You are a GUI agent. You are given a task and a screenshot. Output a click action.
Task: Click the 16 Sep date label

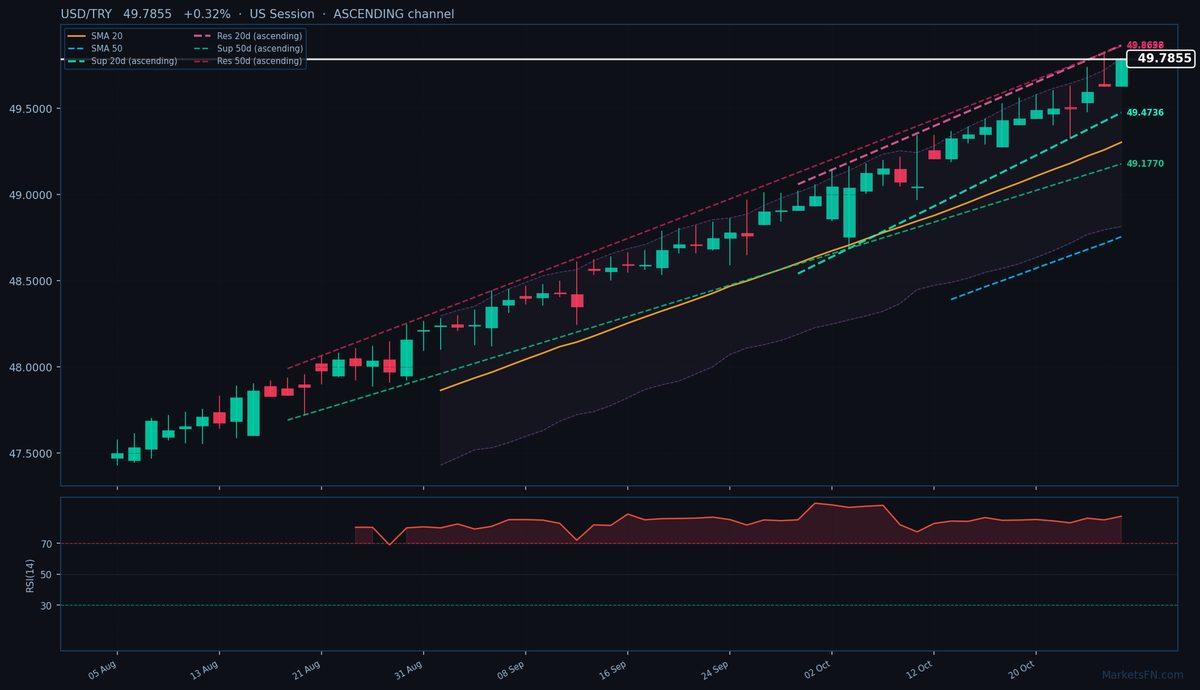coord(614,669)
